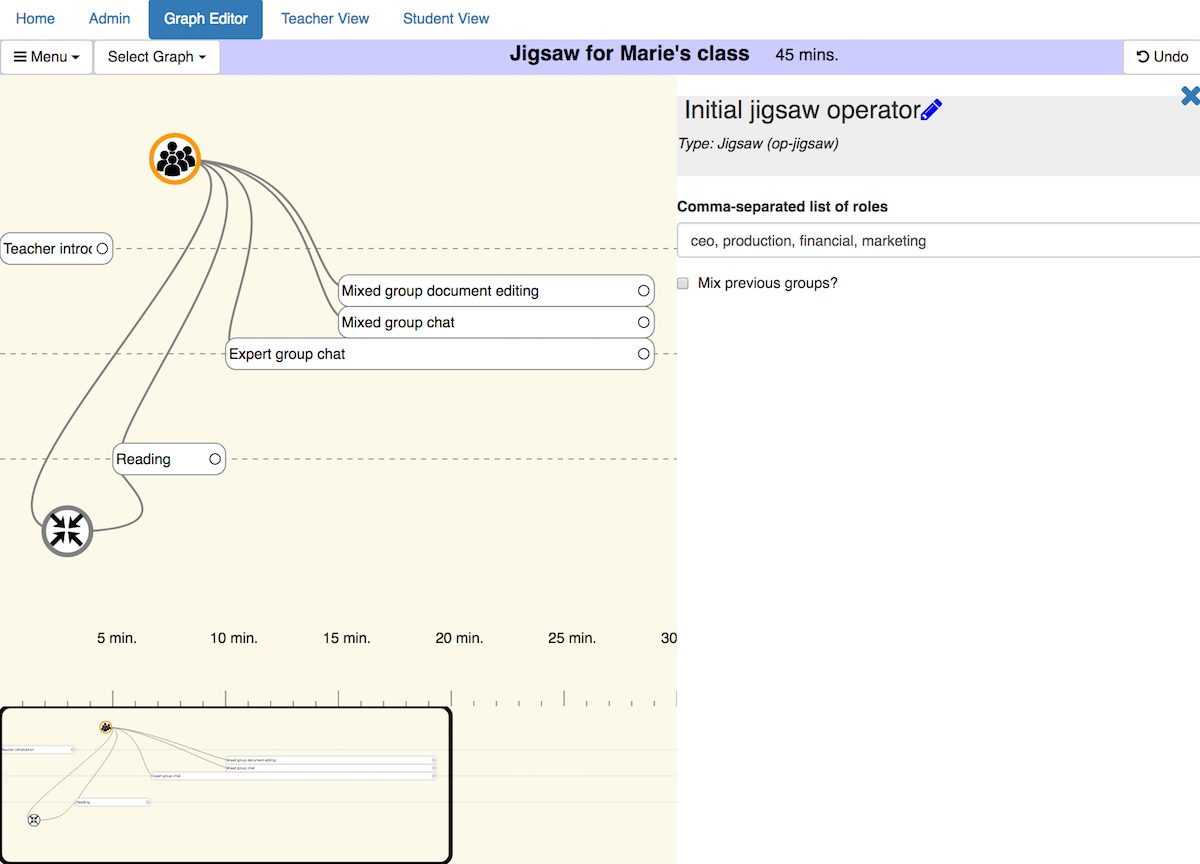Edit the Initial jigsaw operator title with the pencil

931,110
